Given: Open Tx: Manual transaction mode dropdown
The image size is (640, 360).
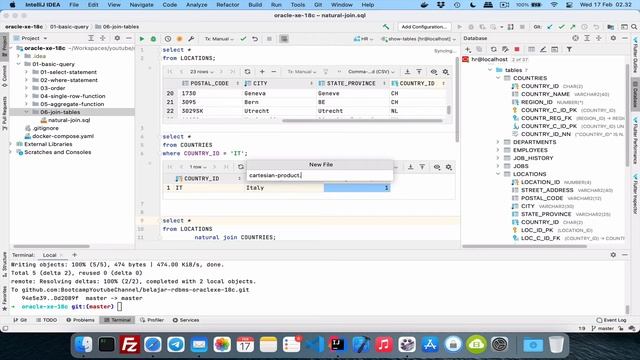Looking at the screenshot, I should click(x=219, y=39).
